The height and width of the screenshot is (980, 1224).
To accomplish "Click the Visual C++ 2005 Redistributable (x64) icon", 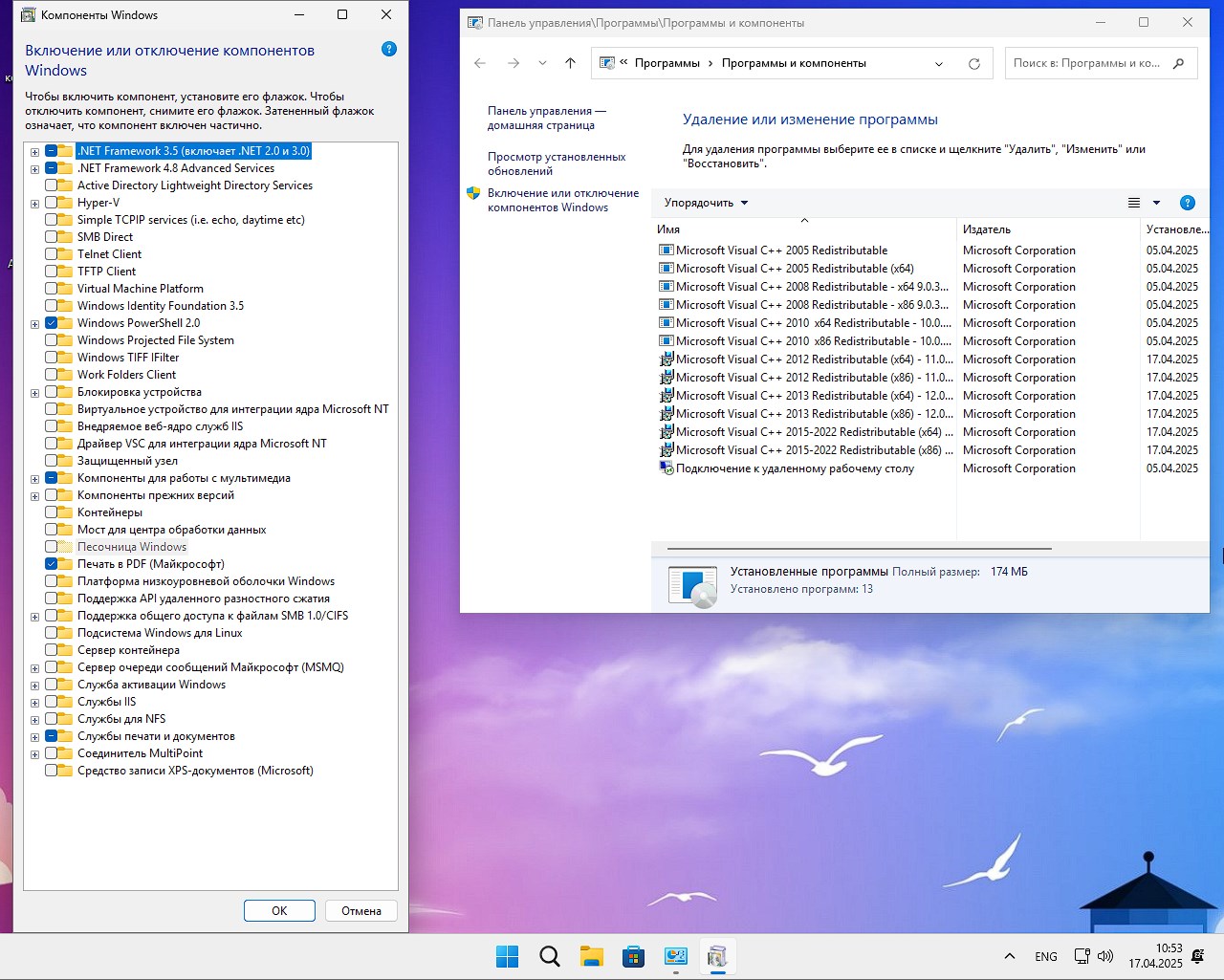I will (667, 269).
